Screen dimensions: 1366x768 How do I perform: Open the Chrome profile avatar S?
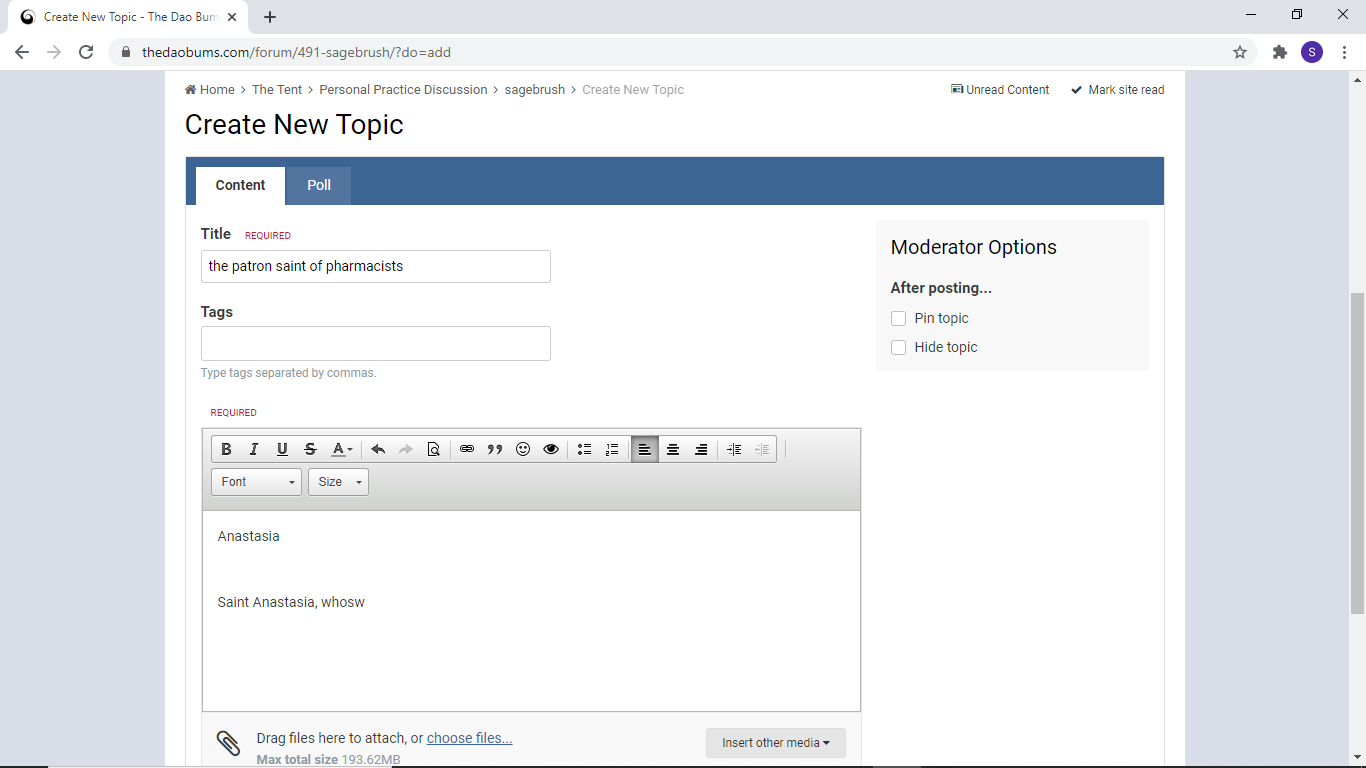point(1312,52)
